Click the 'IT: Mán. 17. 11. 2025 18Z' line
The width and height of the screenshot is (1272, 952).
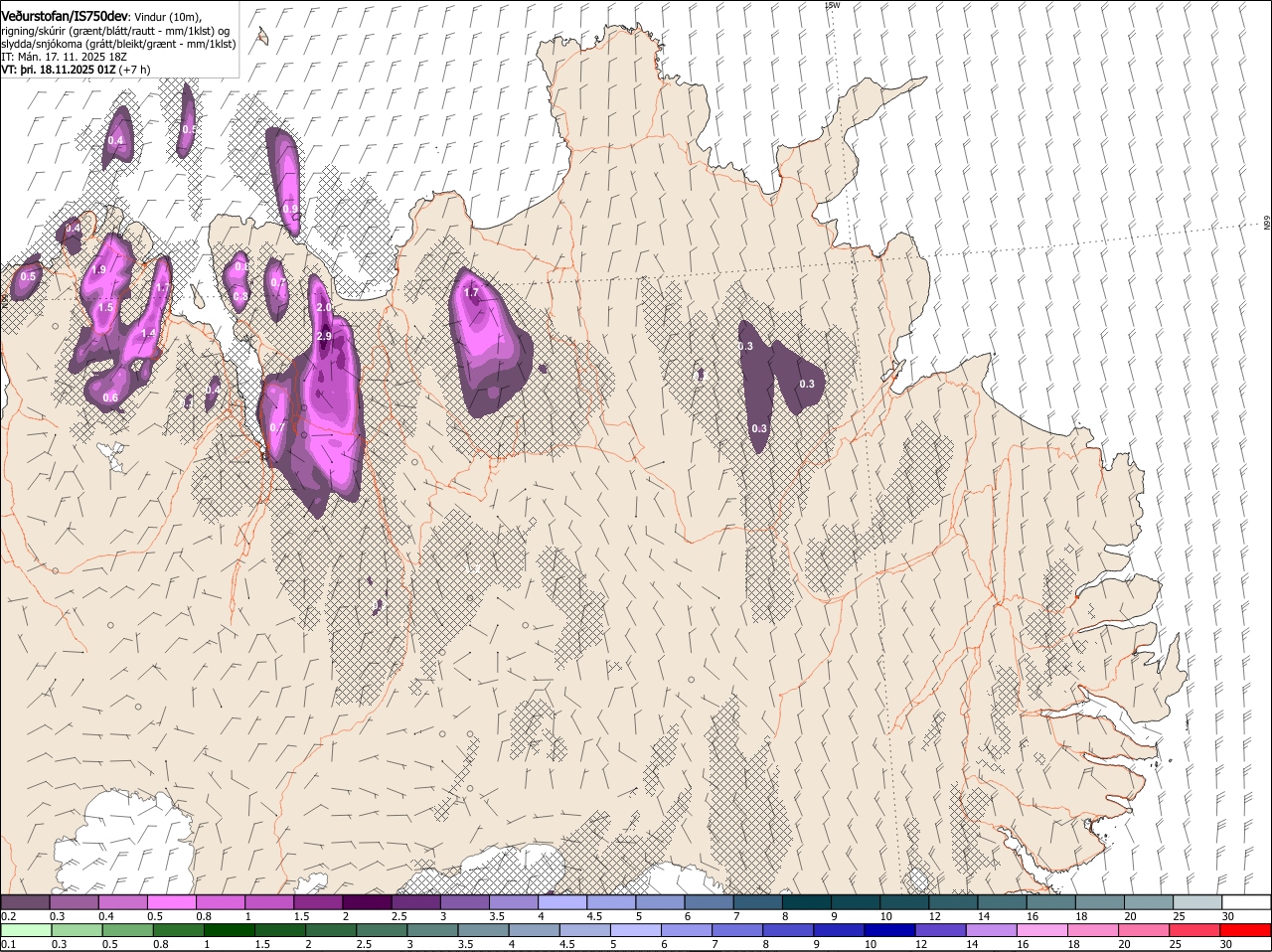[64, 57]
